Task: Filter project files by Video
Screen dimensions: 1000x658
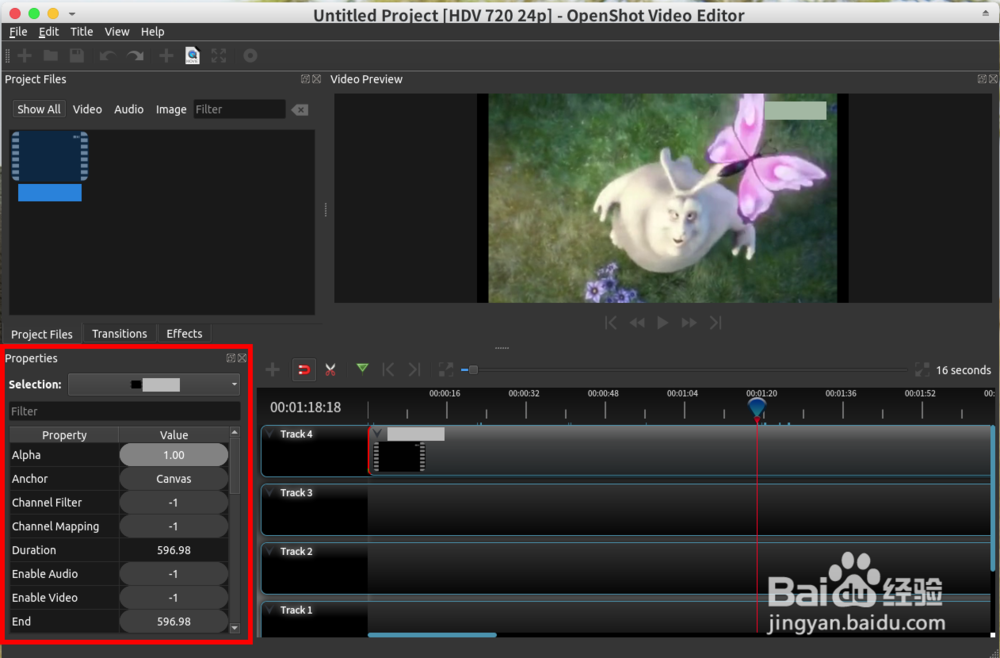Action: click(87, 109)
